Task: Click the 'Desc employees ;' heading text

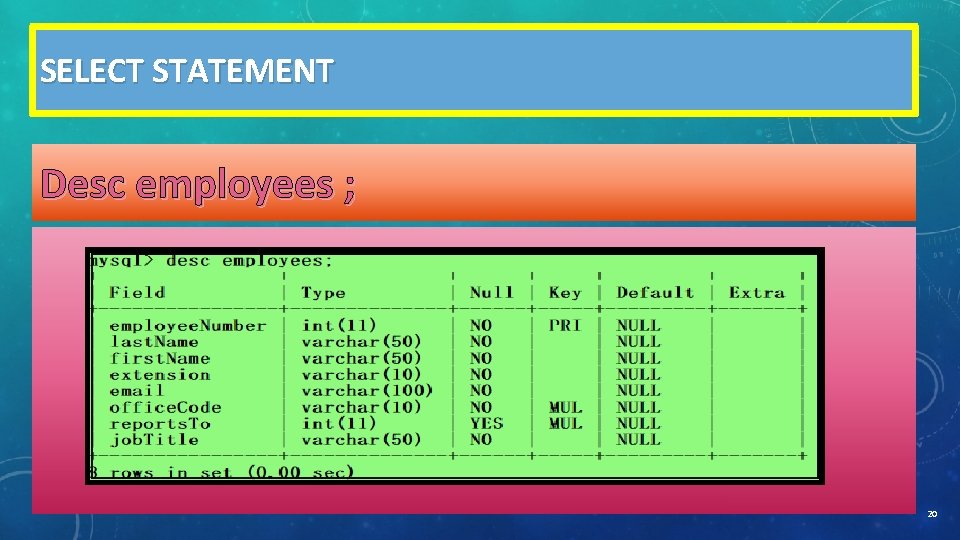Action: pyautogui.click(x=198, y=185)
